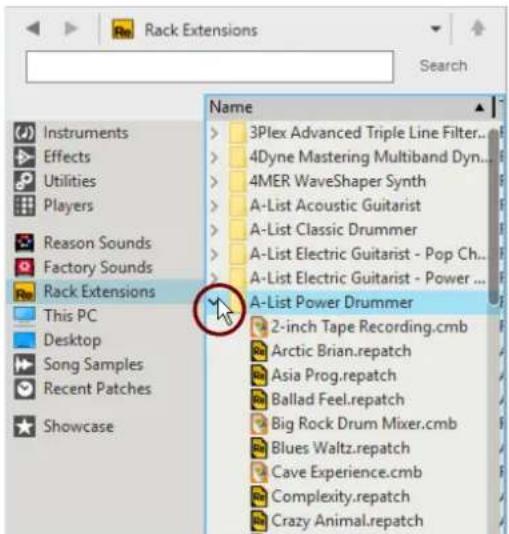Open Utilities label in the sidebar
This screenshot has width=509, height=534.
tap(70, 181)
